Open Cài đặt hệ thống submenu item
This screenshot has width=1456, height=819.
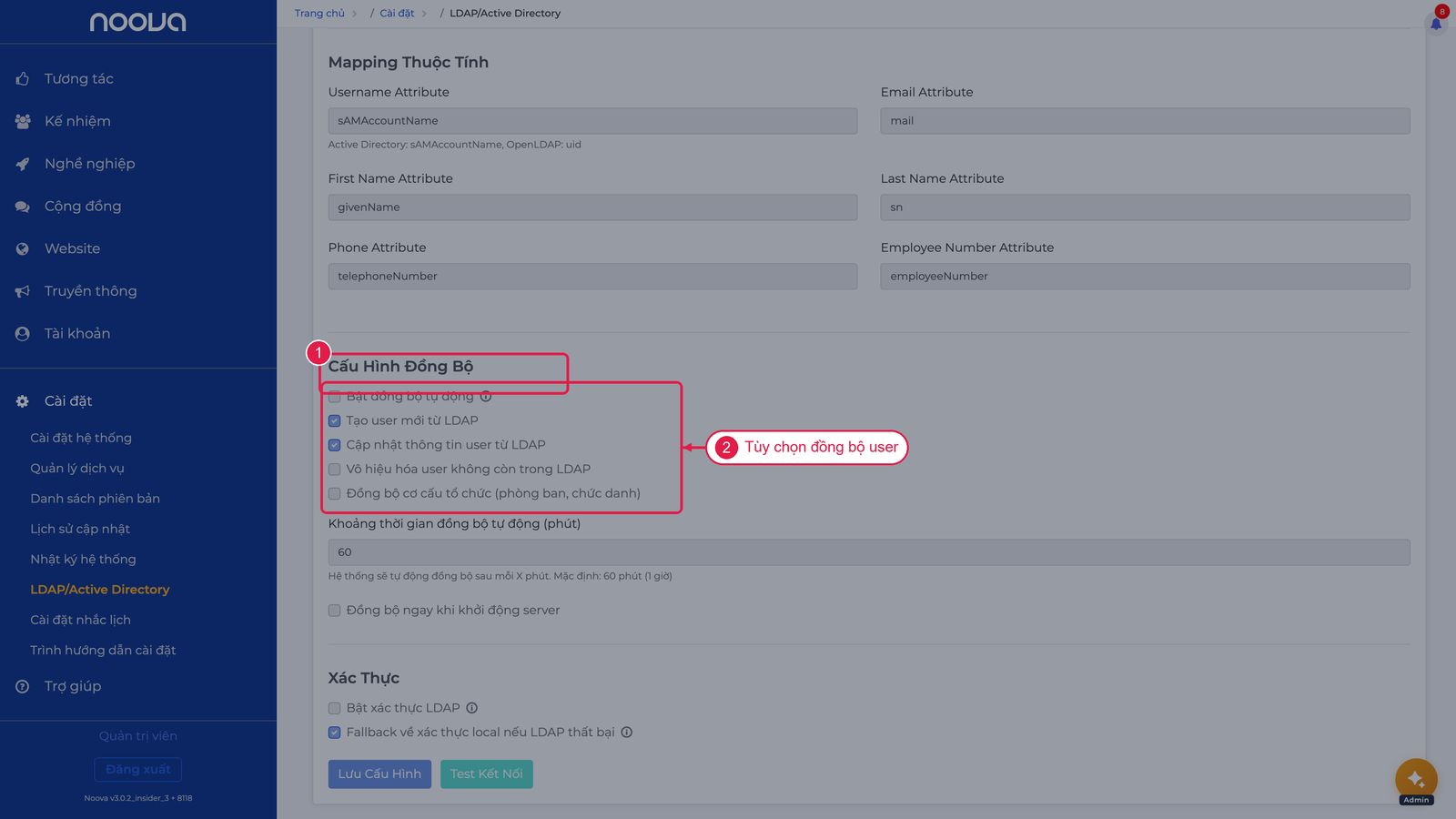point(81,438)
